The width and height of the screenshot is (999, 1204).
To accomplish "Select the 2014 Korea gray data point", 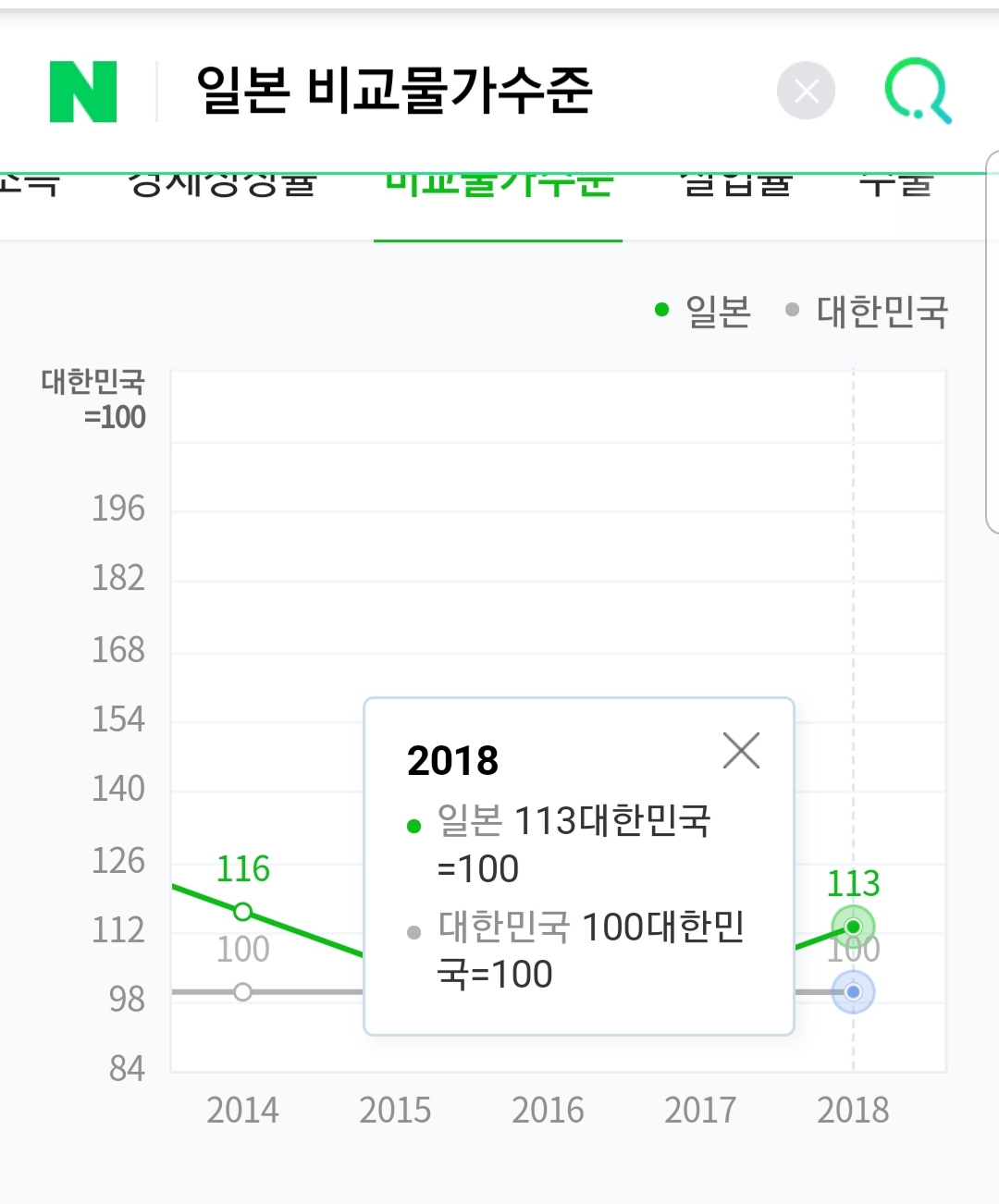I will coord(242,992).
